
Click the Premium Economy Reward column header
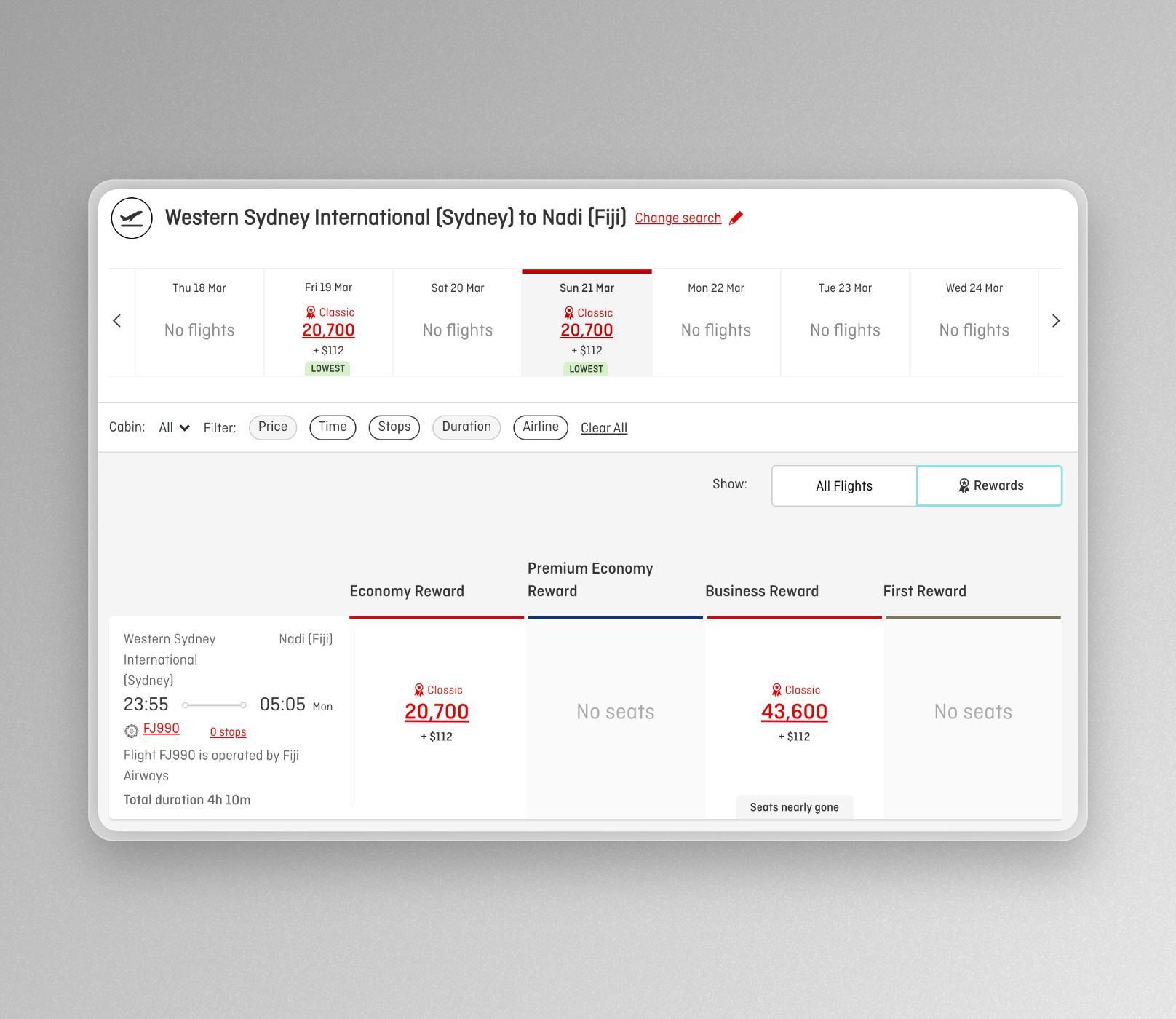click(590, 579)
